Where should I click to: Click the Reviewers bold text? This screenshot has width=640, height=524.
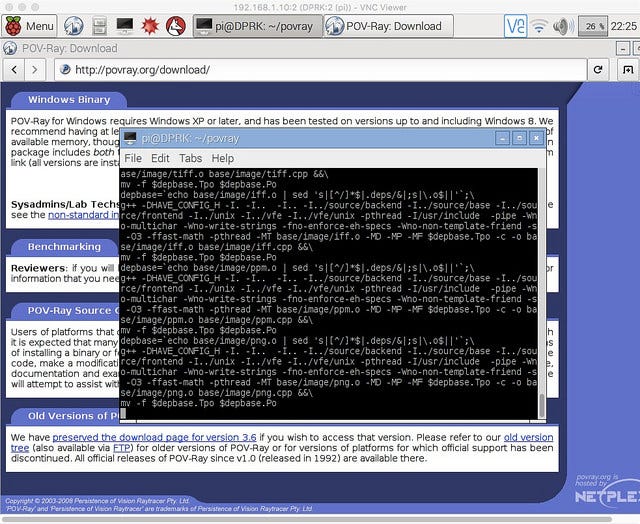pos(38,268)
